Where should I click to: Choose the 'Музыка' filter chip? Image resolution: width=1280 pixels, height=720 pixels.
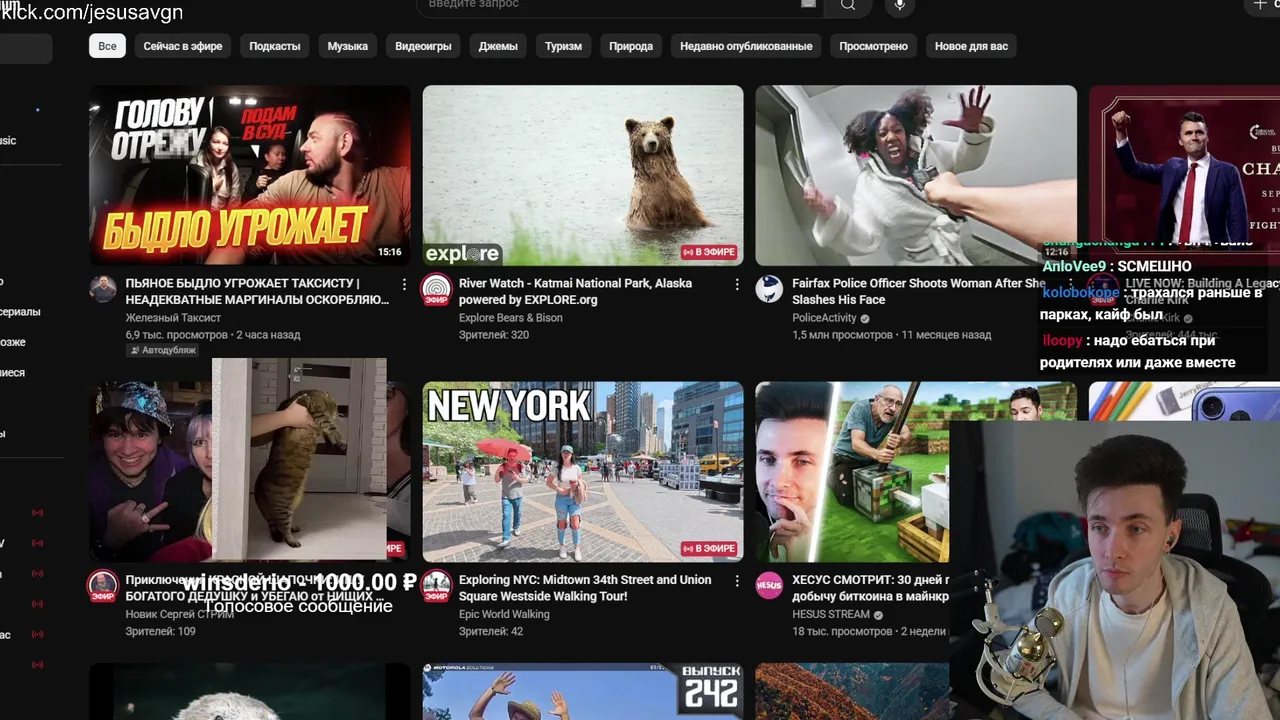click(348, 46)
